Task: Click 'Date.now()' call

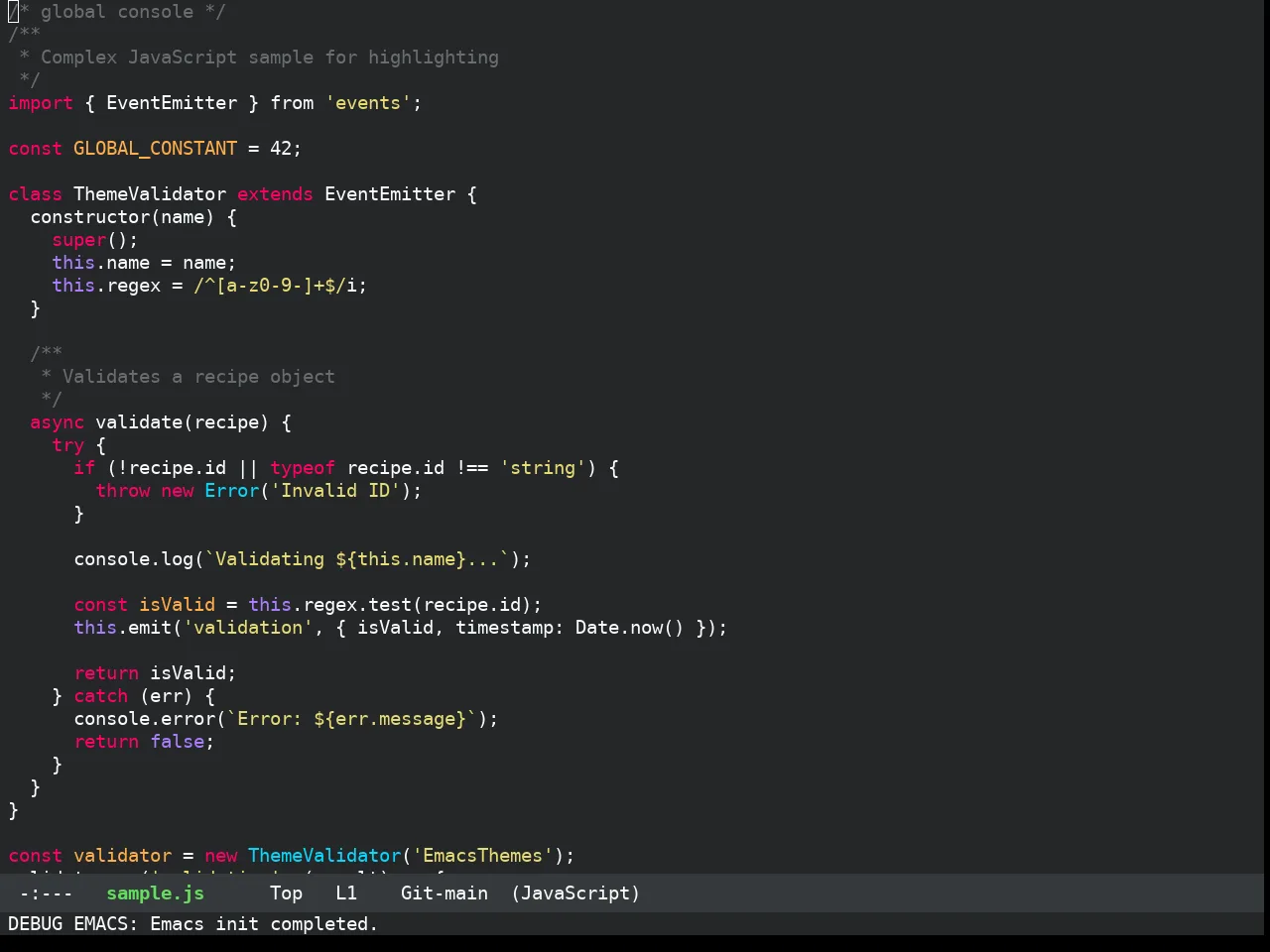Action: point(630,628)
